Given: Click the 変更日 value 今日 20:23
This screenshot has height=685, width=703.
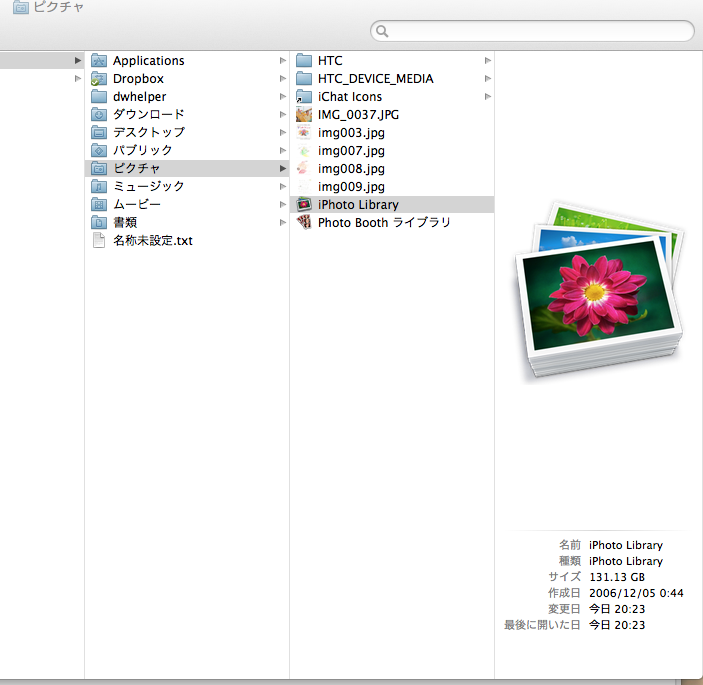Looking at the screenshot, I should pos(617,609).
